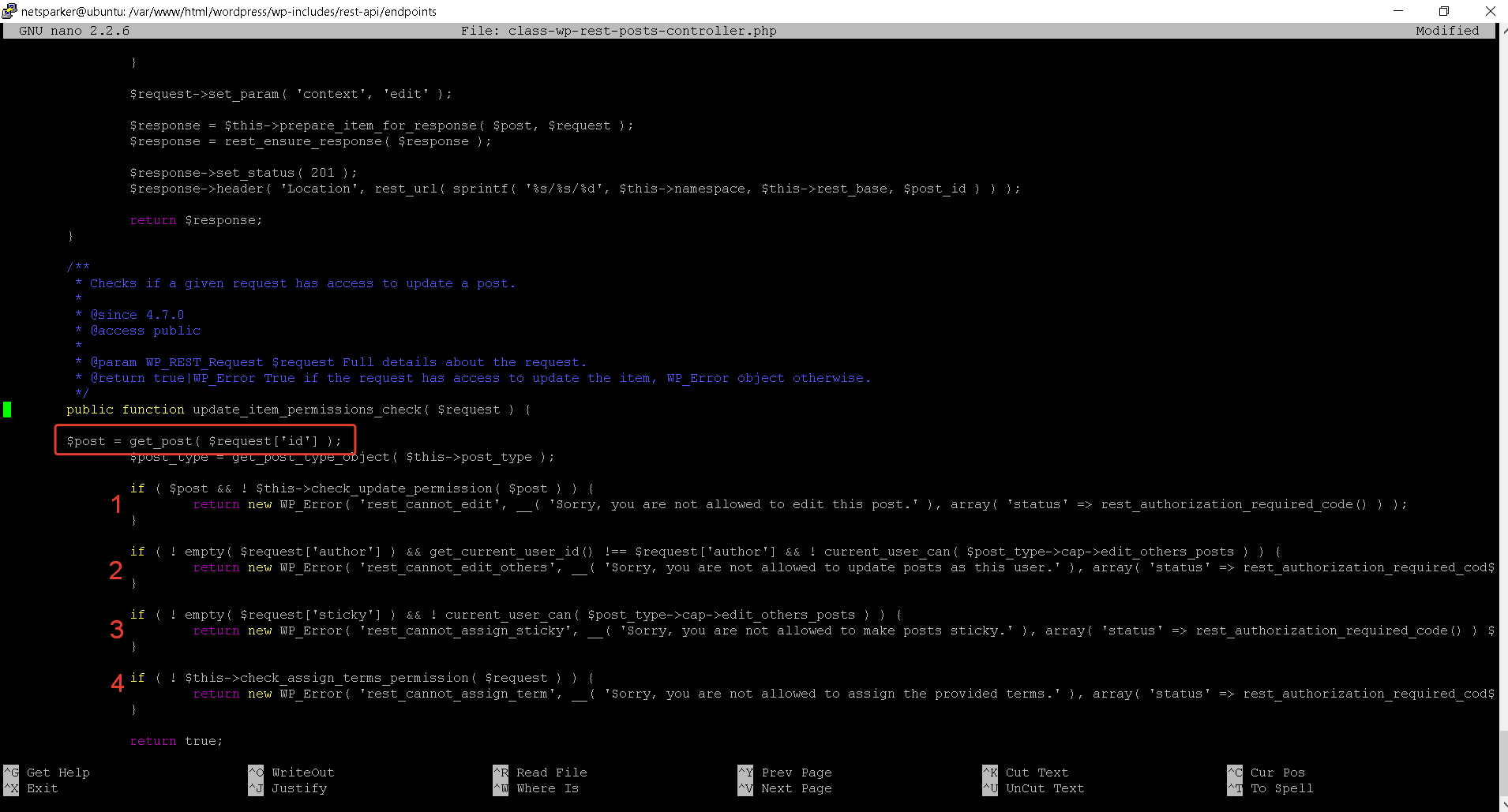Click the WriteOut shortcut to save the file
The image size is (1508, 812).
point(301,772)
